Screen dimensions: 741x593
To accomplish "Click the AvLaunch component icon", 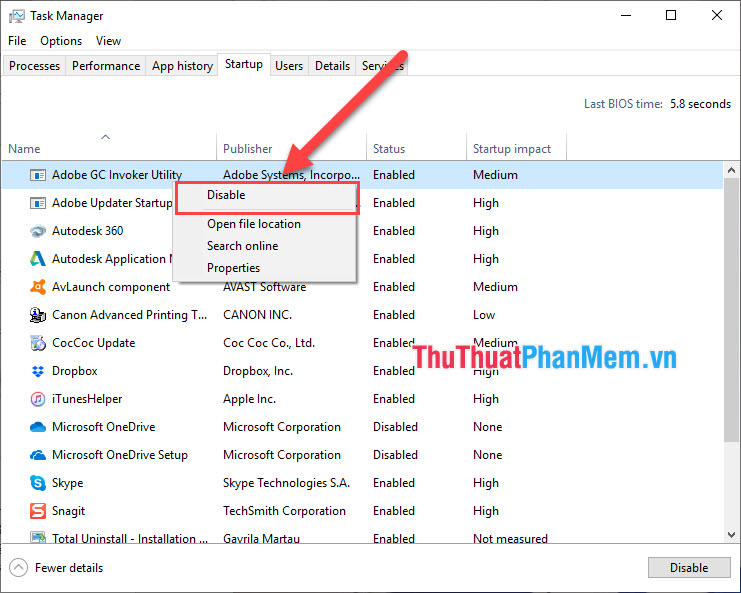I will 38,287.
